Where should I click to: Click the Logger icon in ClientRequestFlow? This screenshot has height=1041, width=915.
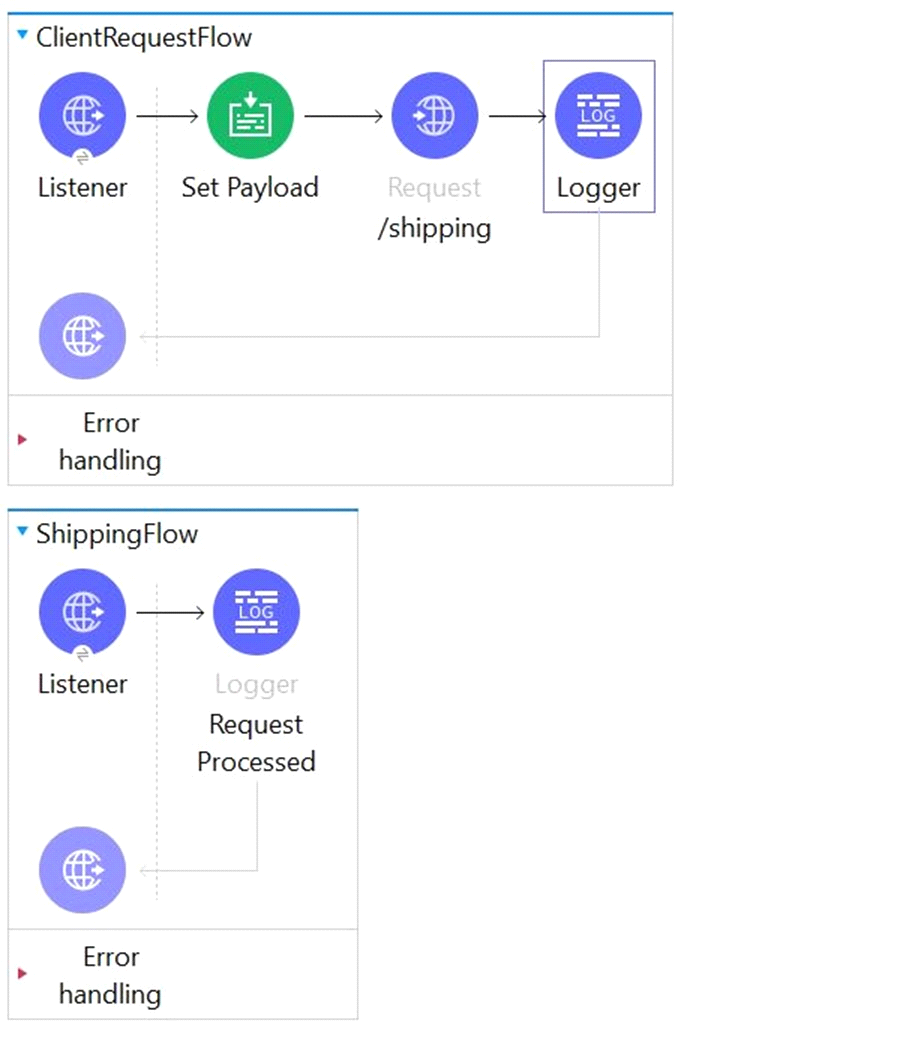(598, 116)
